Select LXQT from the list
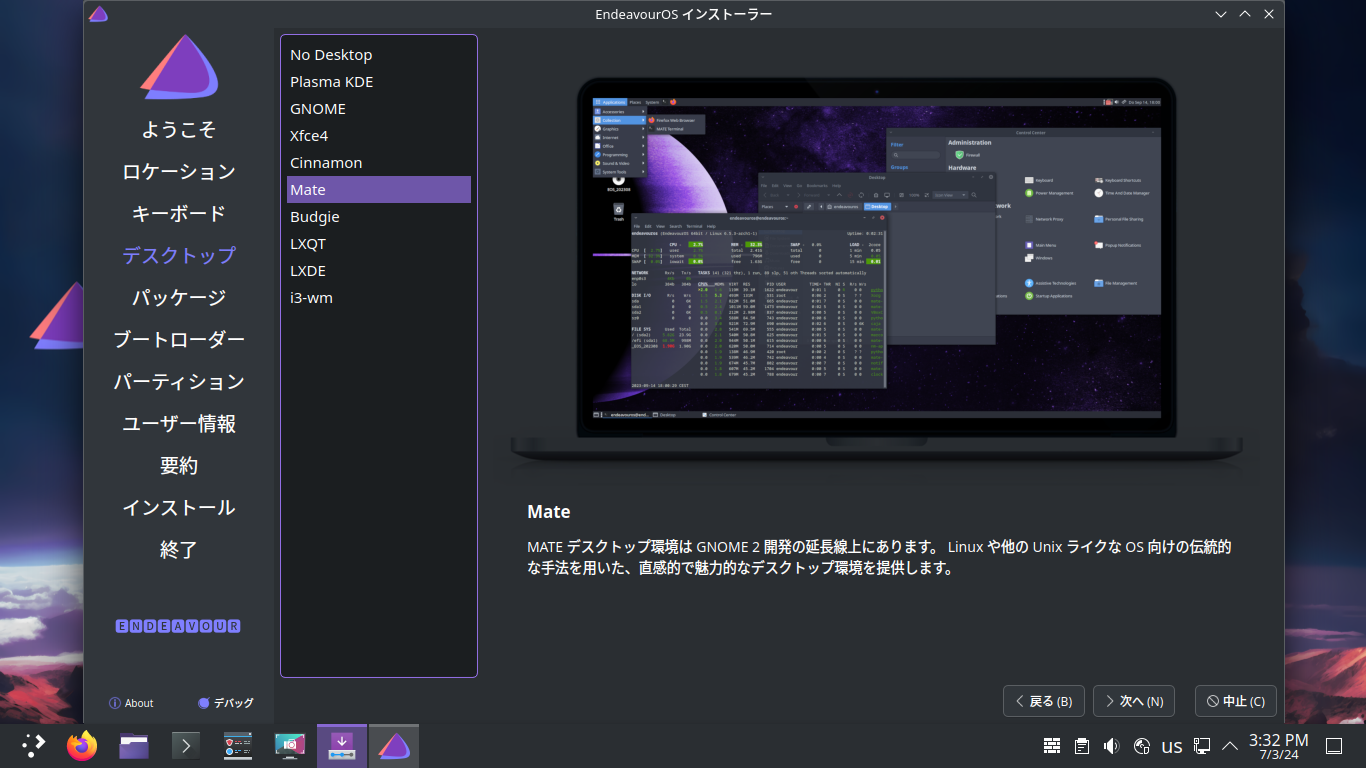The height and width of the screenshot is (768, 1366). coord(379,244)
